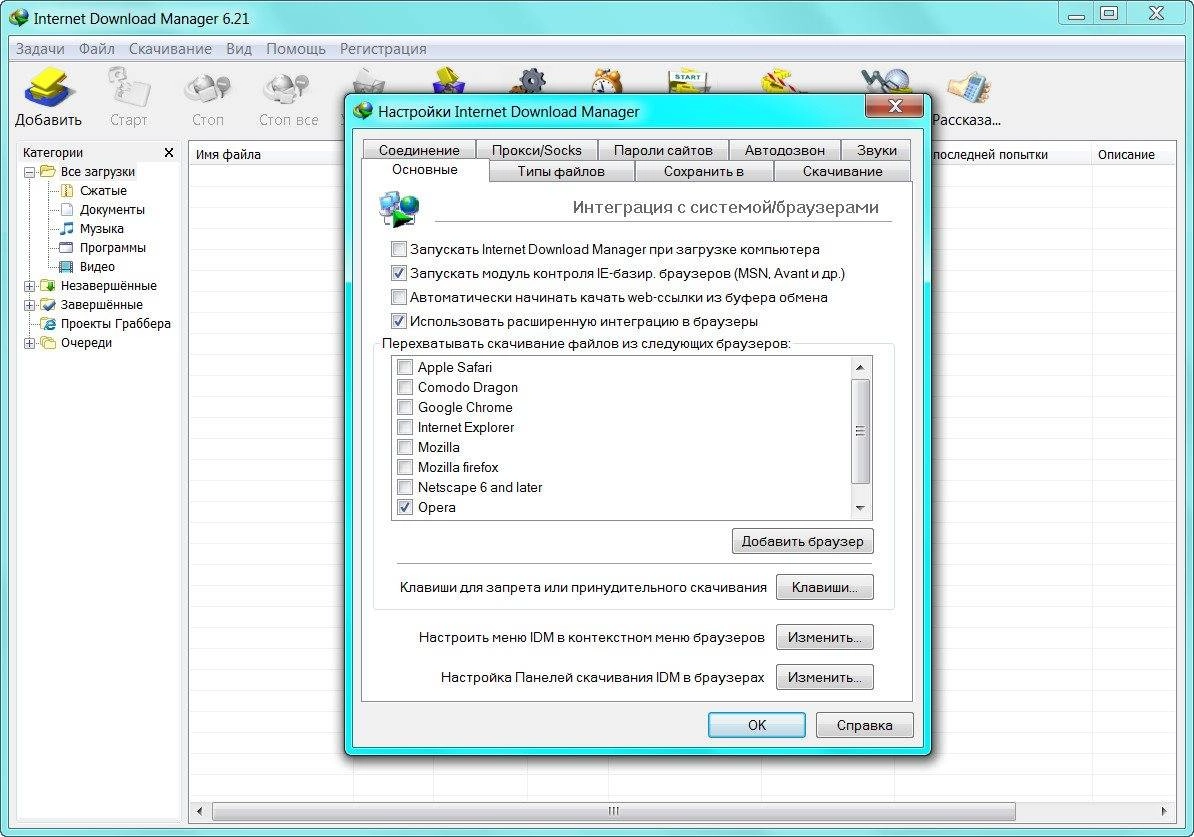Open the Вид menu
The height and width of the screenshot is (837, 1194).
click(x=238, y=49)
